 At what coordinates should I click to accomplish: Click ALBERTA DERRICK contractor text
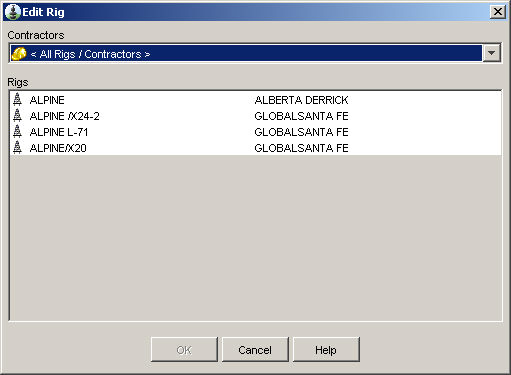(x=301, y=100)
